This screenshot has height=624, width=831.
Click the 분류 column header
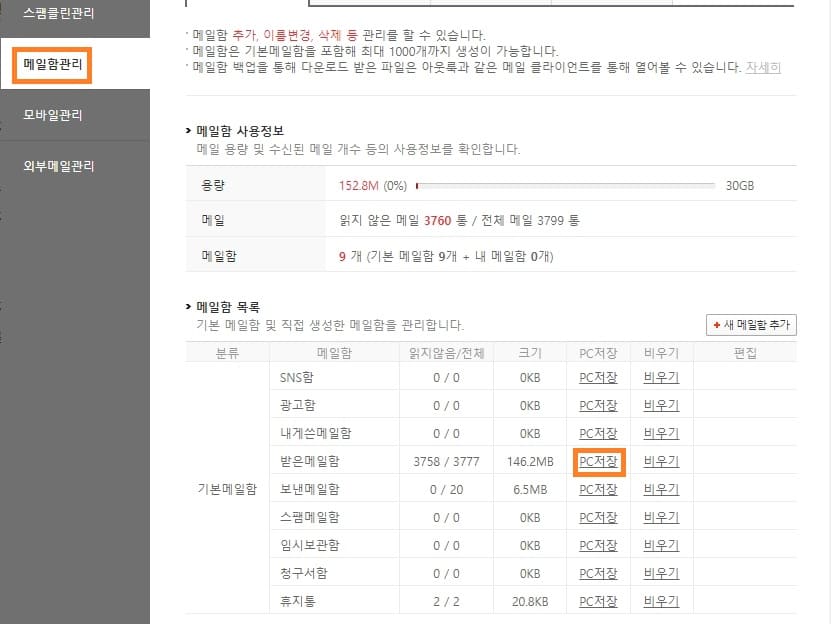coord(227,353)
